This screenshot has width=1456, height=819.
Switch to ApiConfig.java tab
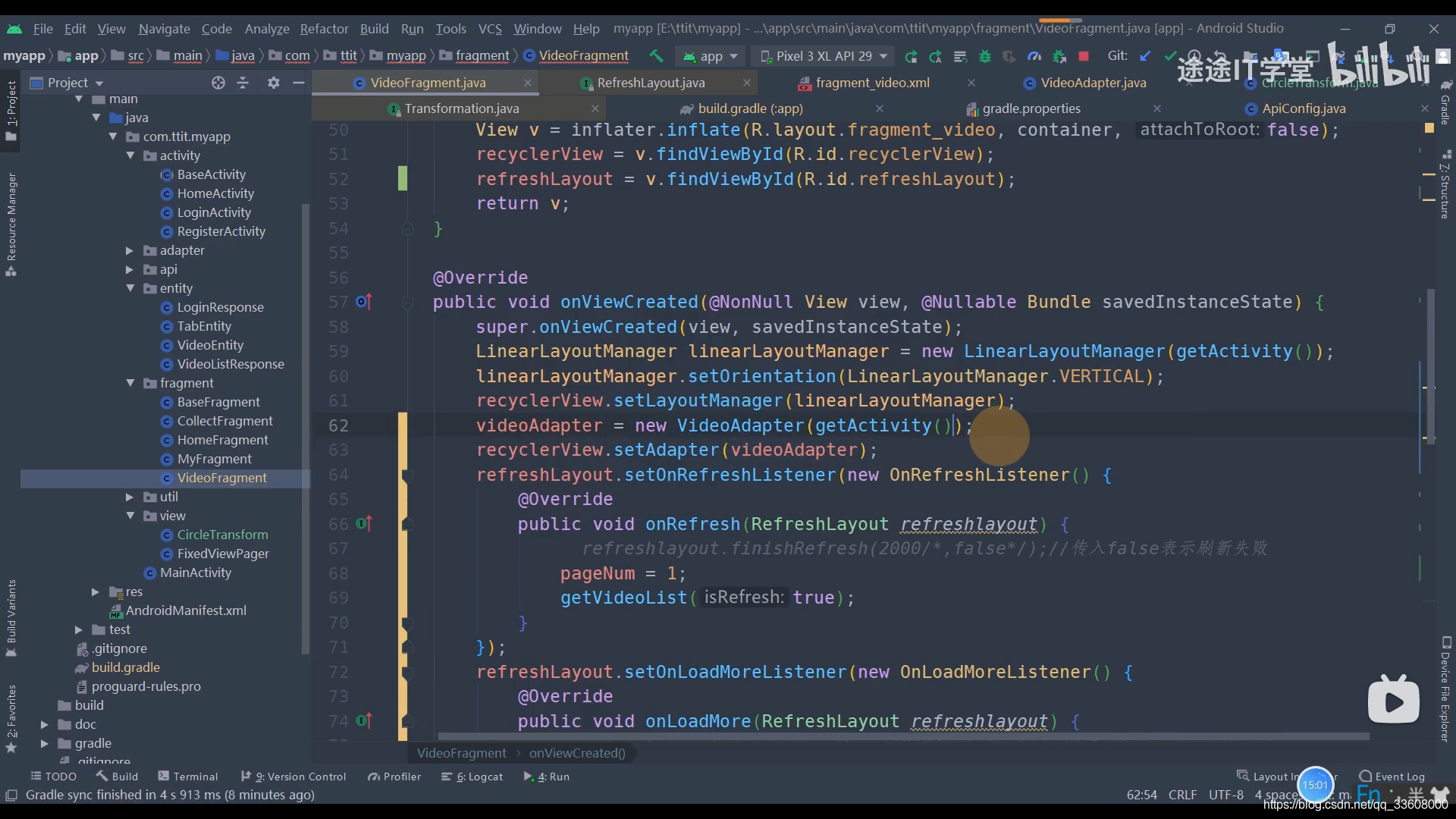coord(1304,108)
